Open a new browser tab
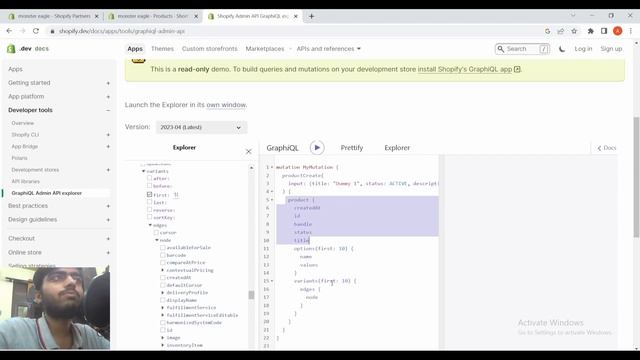This screenshot has width=640, height=360. pos(311,16)
